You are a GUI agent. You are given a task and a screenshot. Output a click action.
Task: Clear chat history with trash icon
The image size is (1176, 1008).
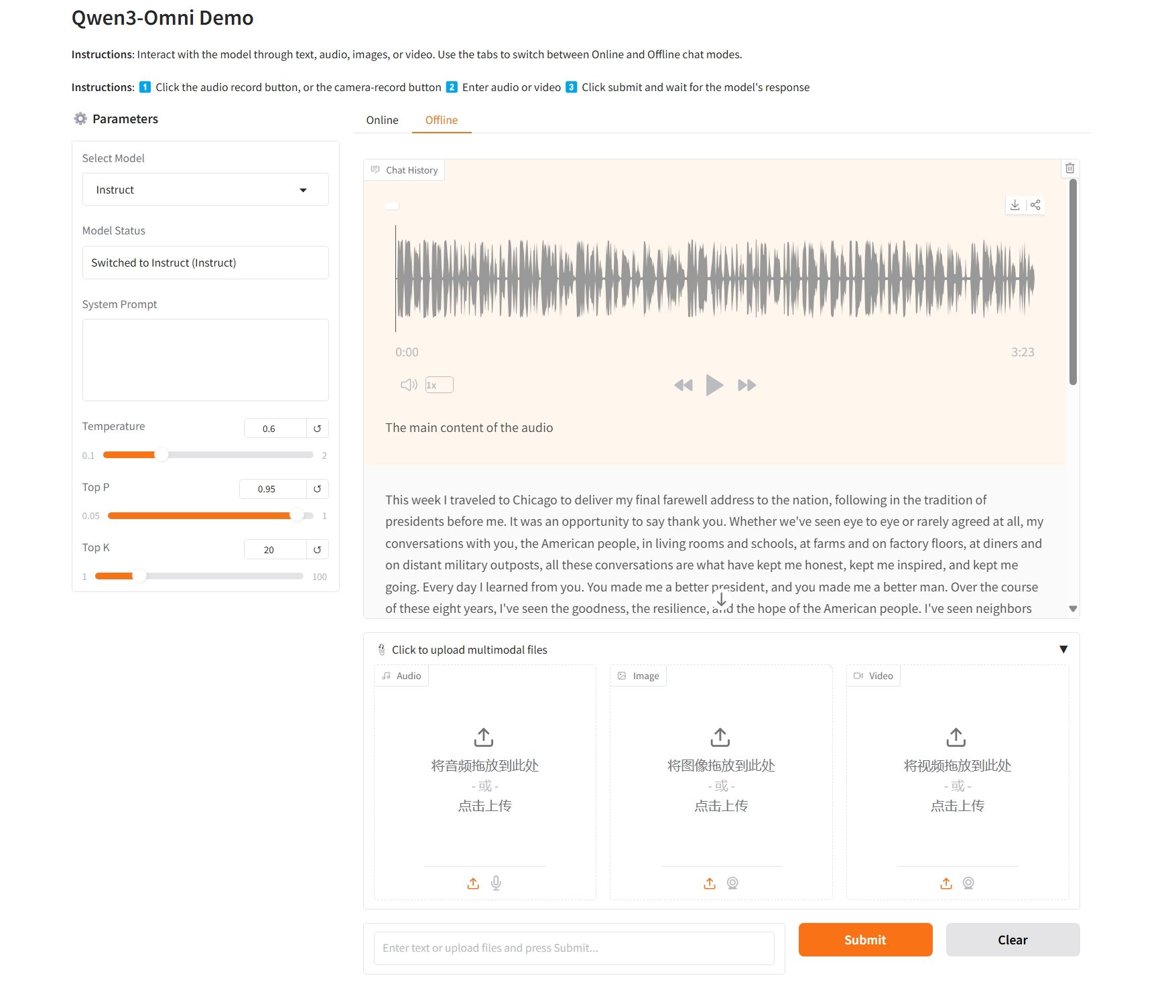point(1069,168)
